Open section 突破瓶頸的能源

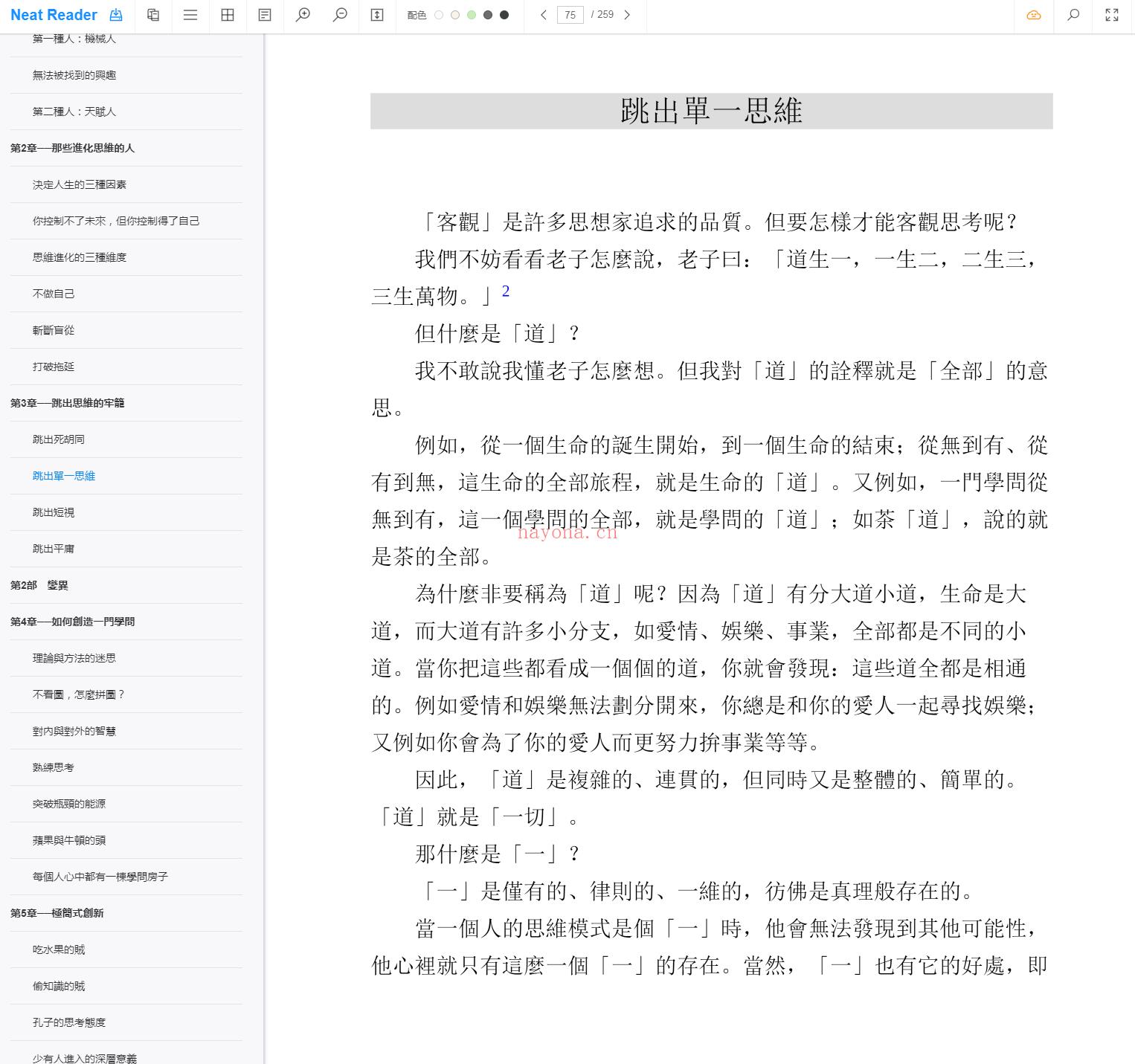pos(69,804)
